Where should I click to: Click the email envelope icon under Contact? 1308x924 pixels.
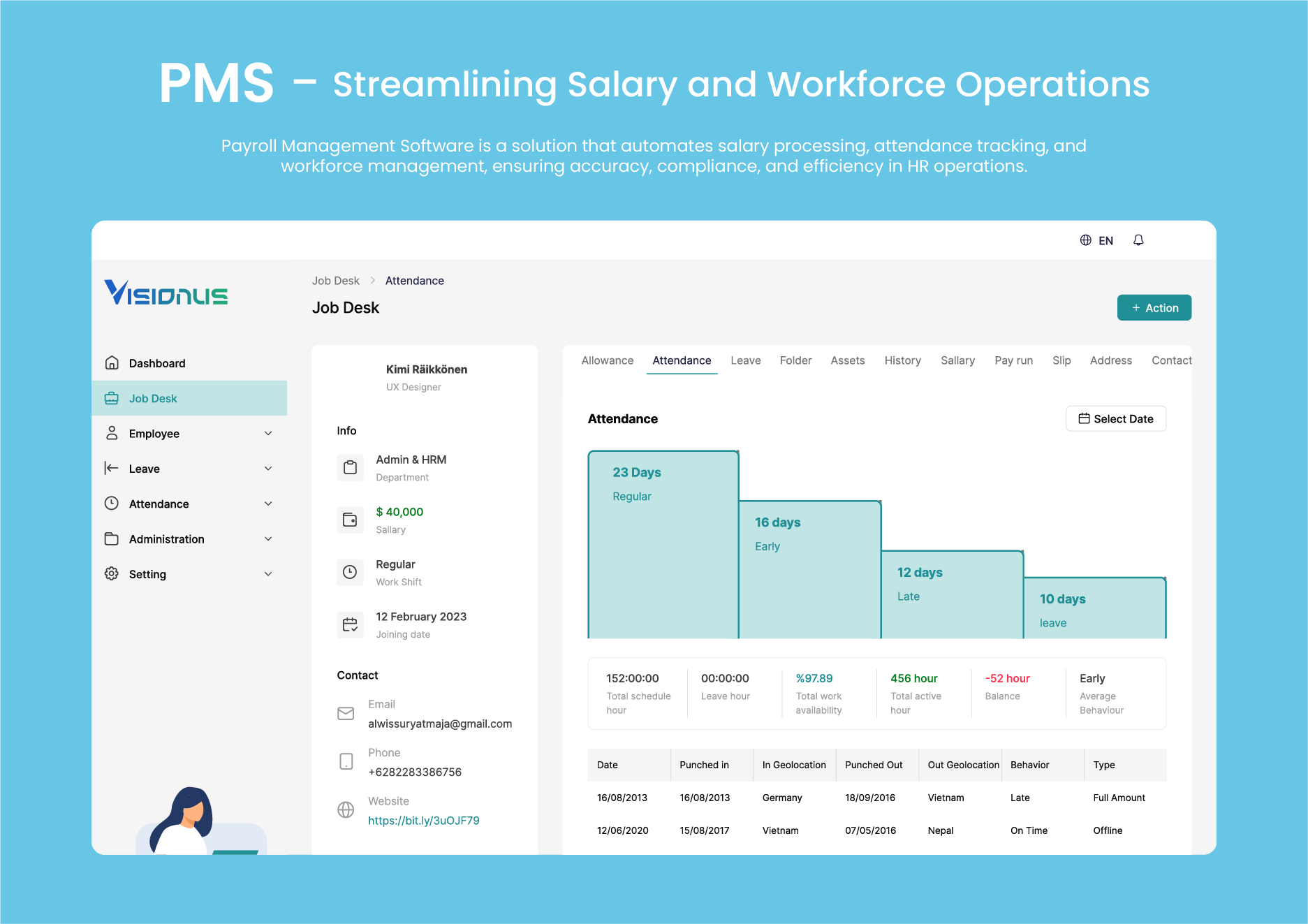tap(346, 713)
